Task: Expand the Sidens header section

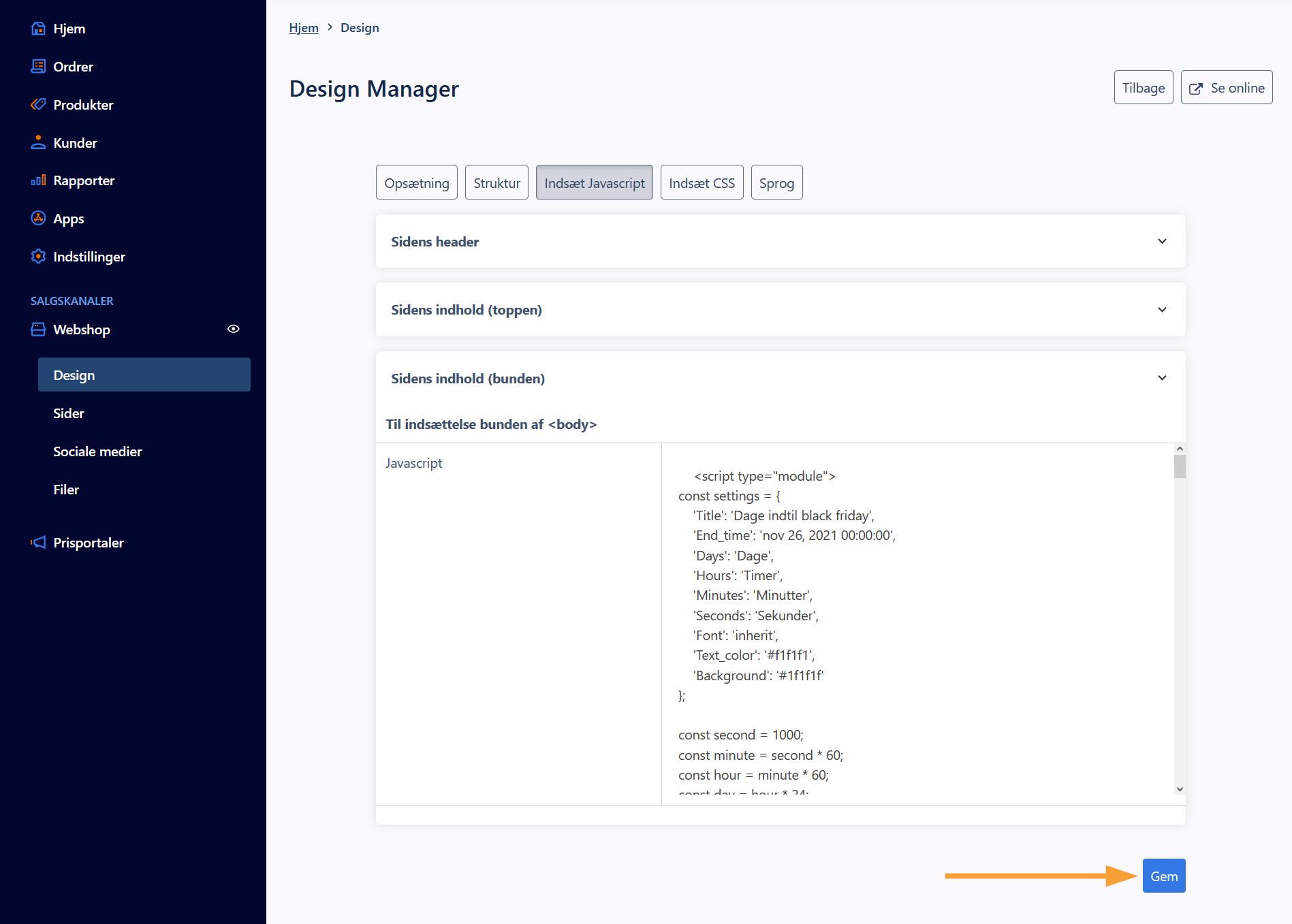Action: pos(1162,242)
